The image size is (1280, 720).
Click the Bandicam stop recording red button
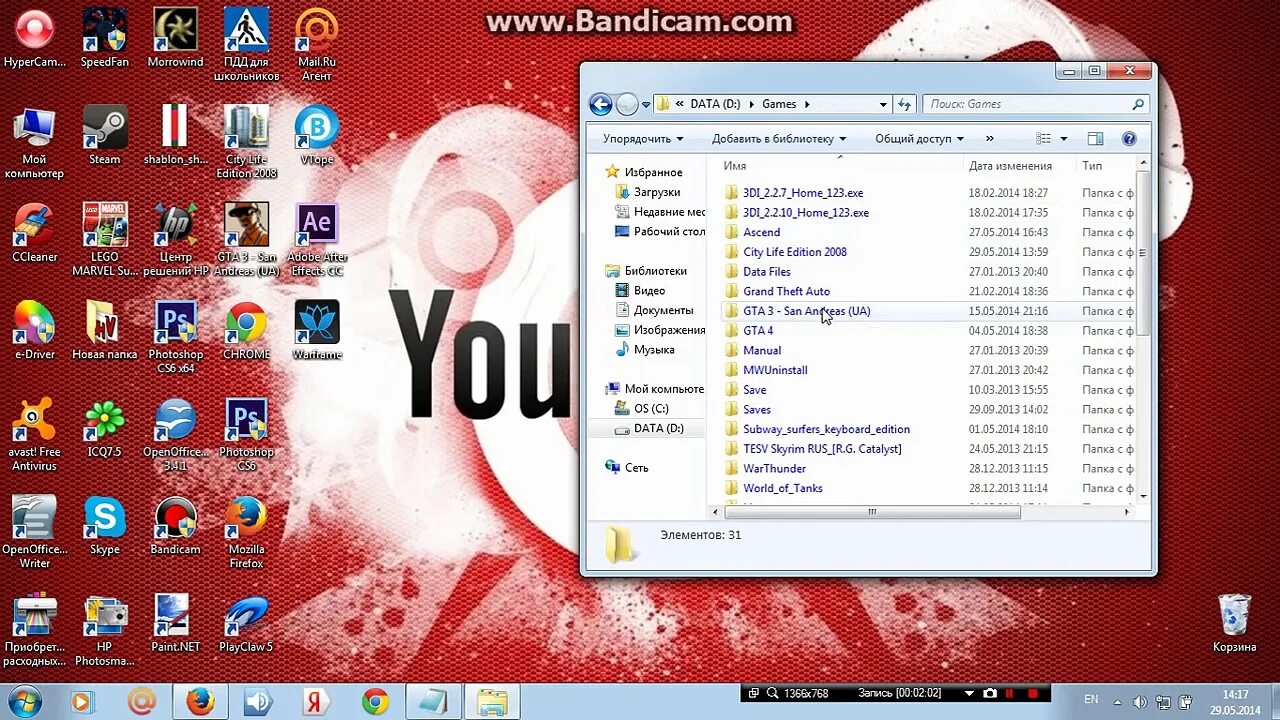click(1033, 693)
